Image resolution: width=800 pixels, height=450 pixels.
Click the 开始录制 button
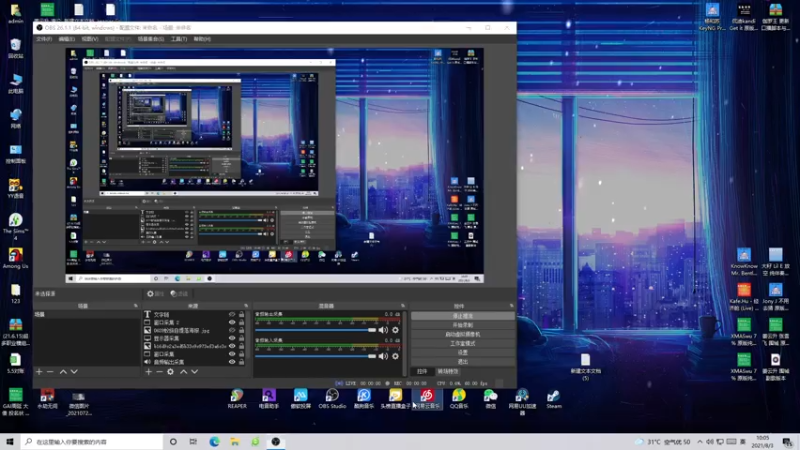(462, 325)
